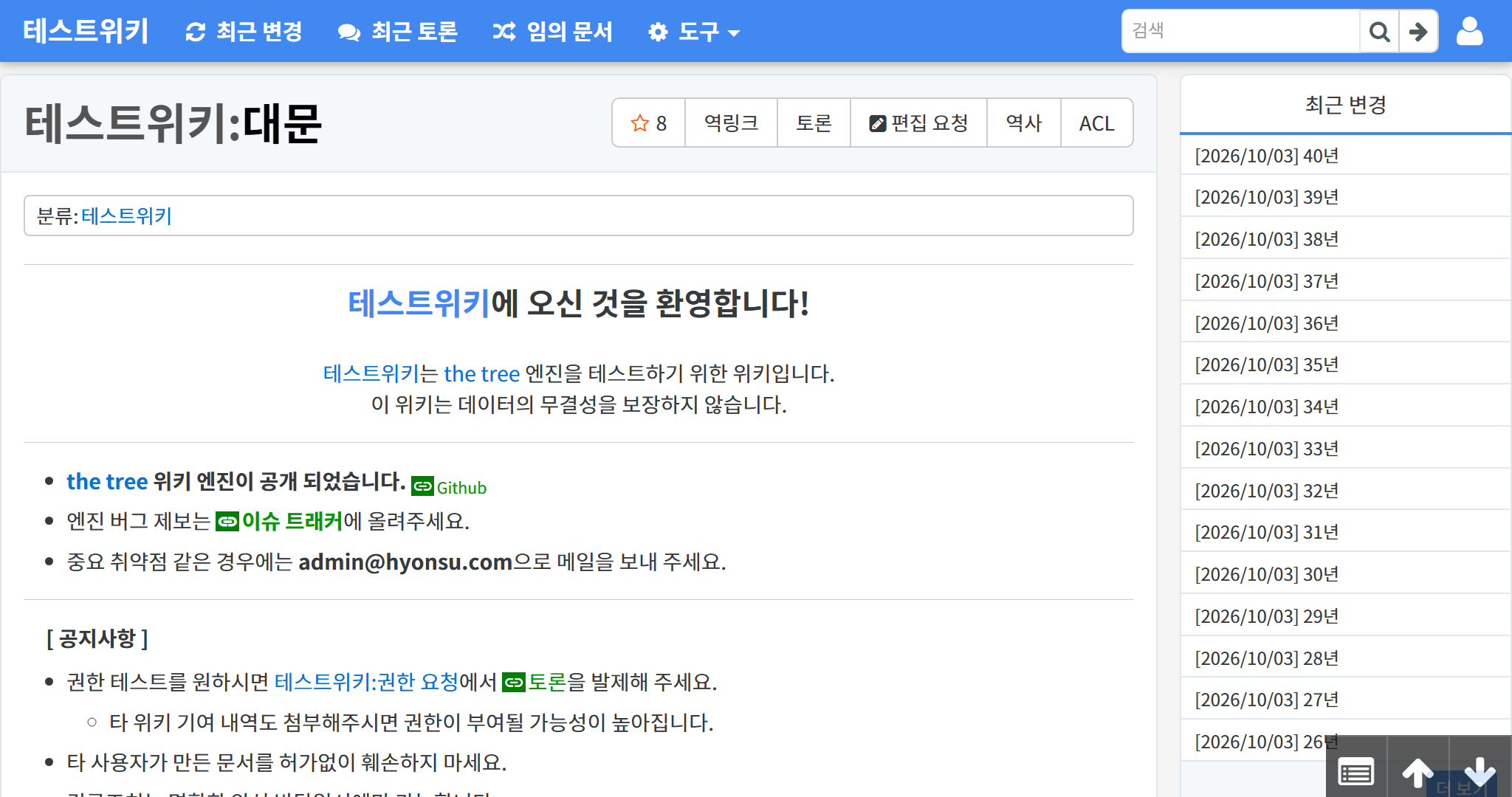Open 최근 변경 in the top navbar
This screenshot has width=1512, height=797.
(x=244, y=31)
